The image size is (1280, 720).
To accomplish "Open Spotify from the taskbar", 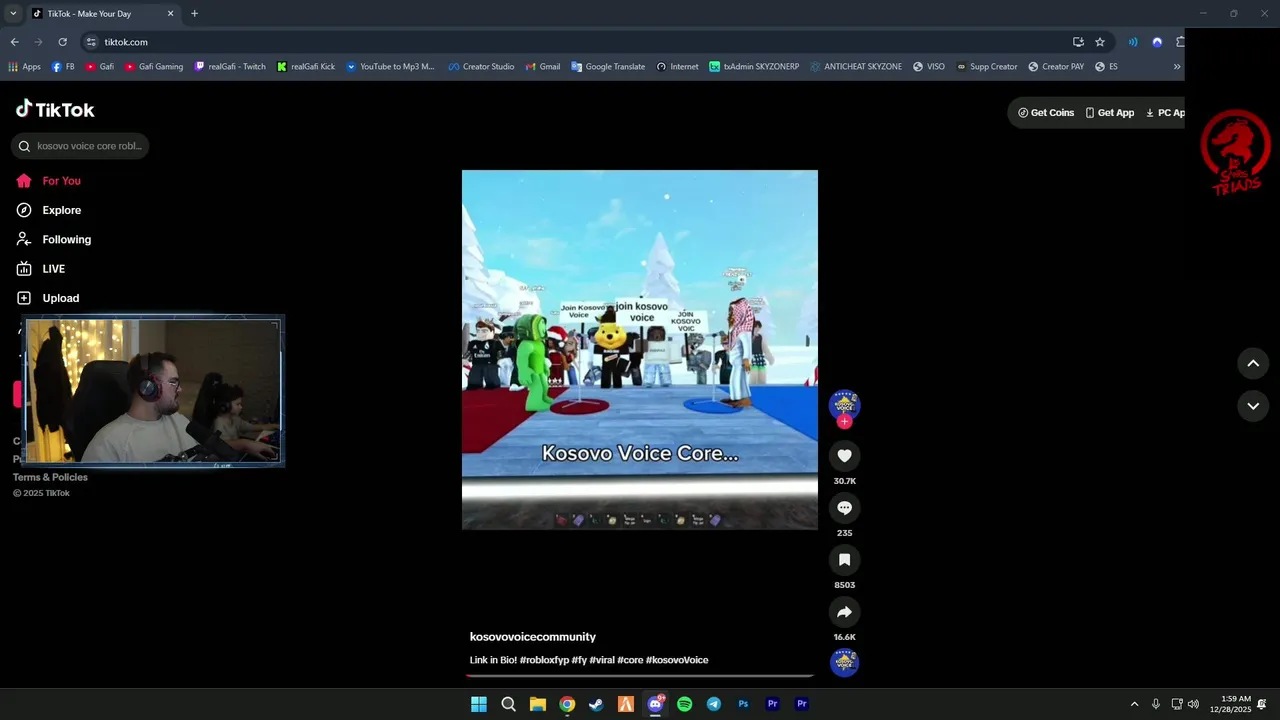I will 684,704.
